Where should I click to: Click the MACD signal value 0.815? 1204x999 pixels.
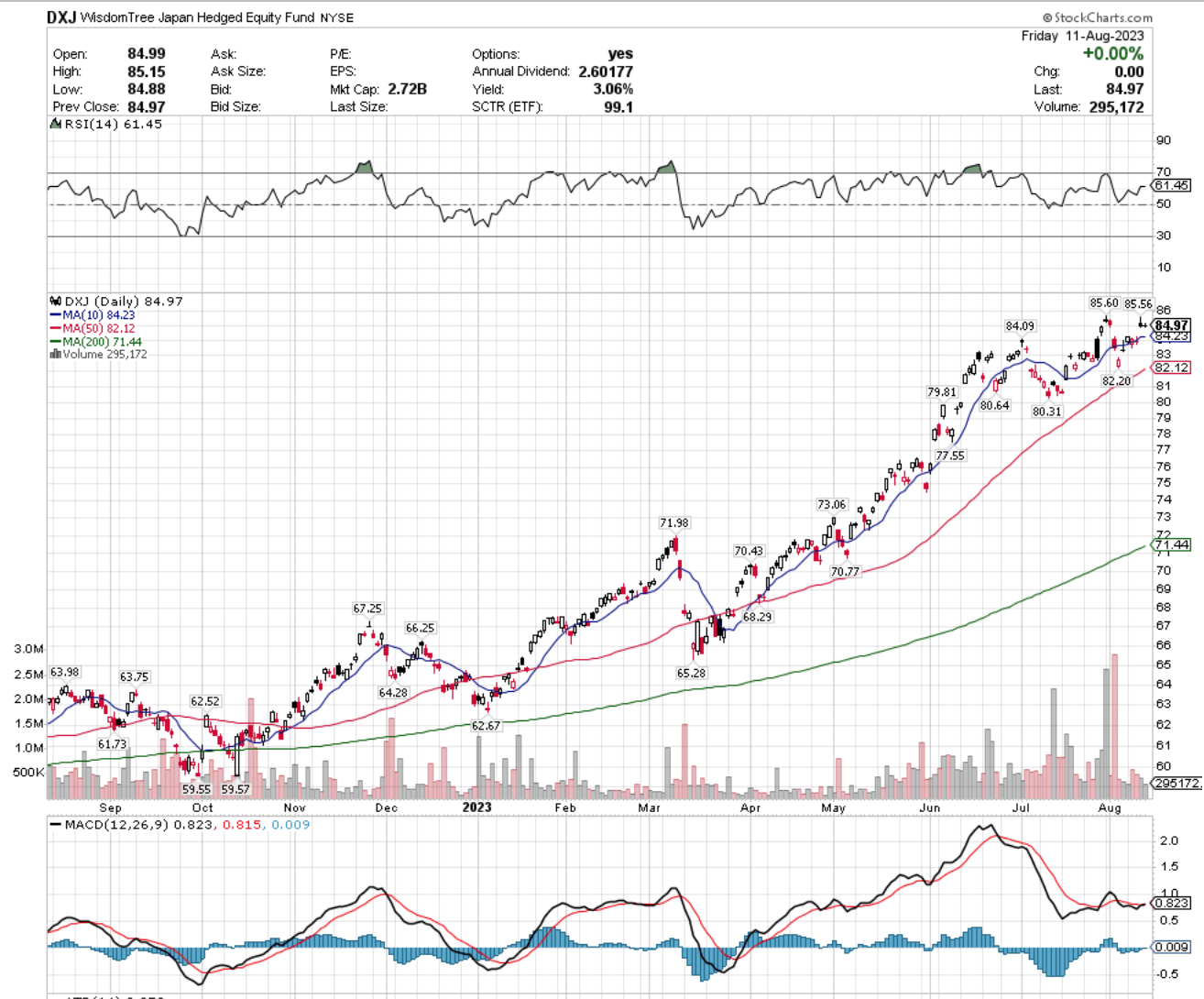242,825
